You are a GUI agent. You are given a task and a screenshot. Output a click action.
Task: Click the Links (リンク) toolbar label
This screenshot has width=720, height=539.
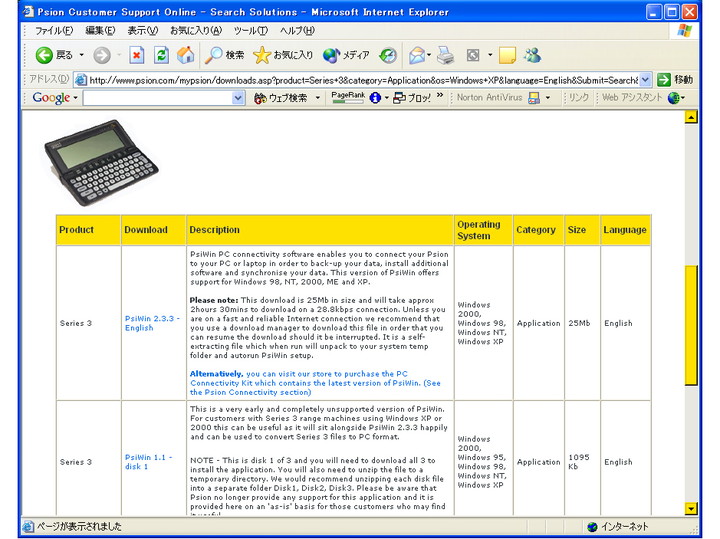pos(579,98)
